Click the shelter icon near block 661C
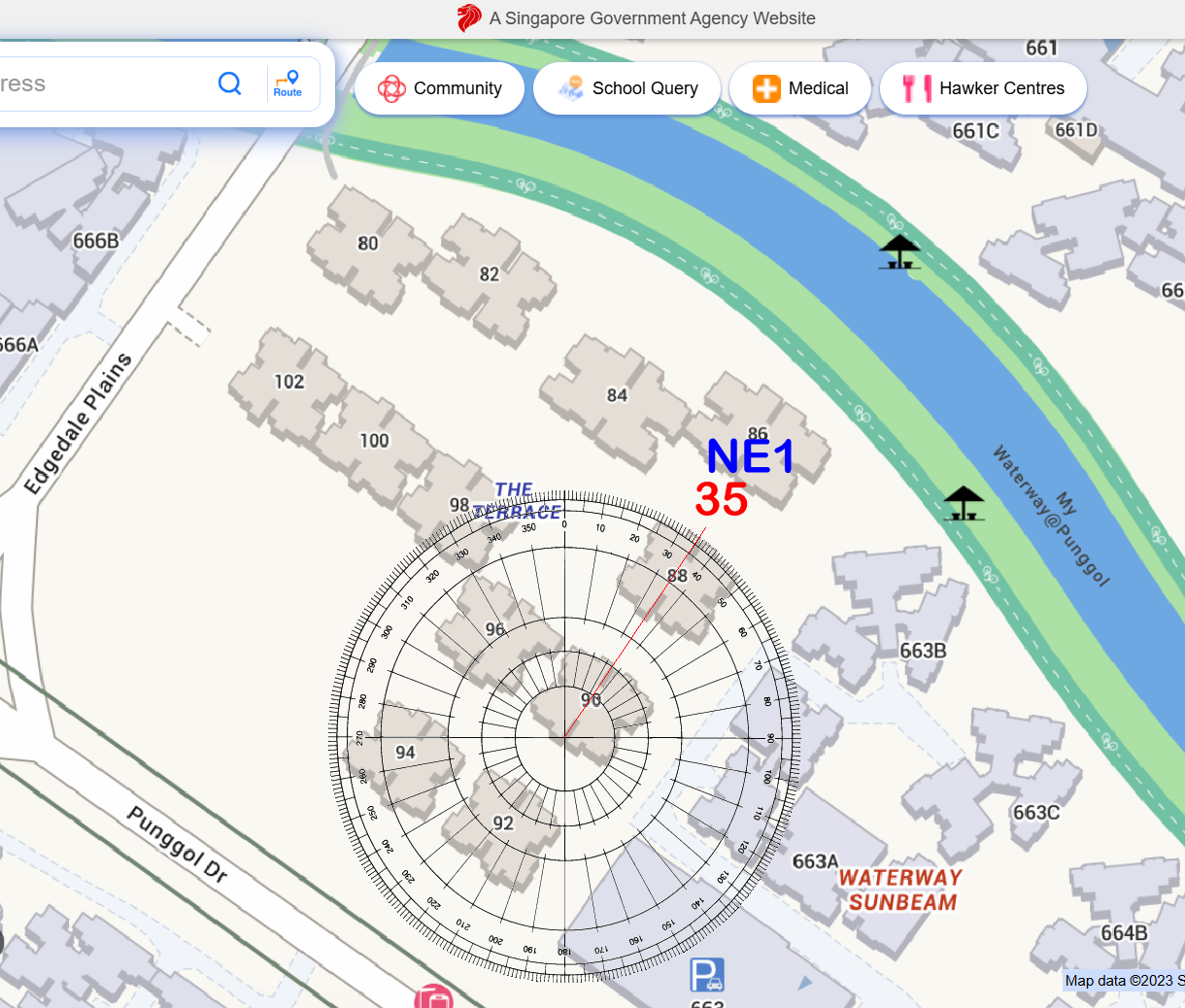 coord(899,252)
